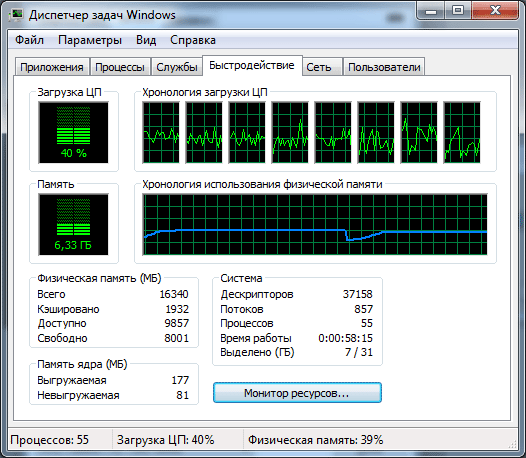Click the Кэшировано value 1932
This screenshot has width=526, height=458.
(x=177, y=309)
